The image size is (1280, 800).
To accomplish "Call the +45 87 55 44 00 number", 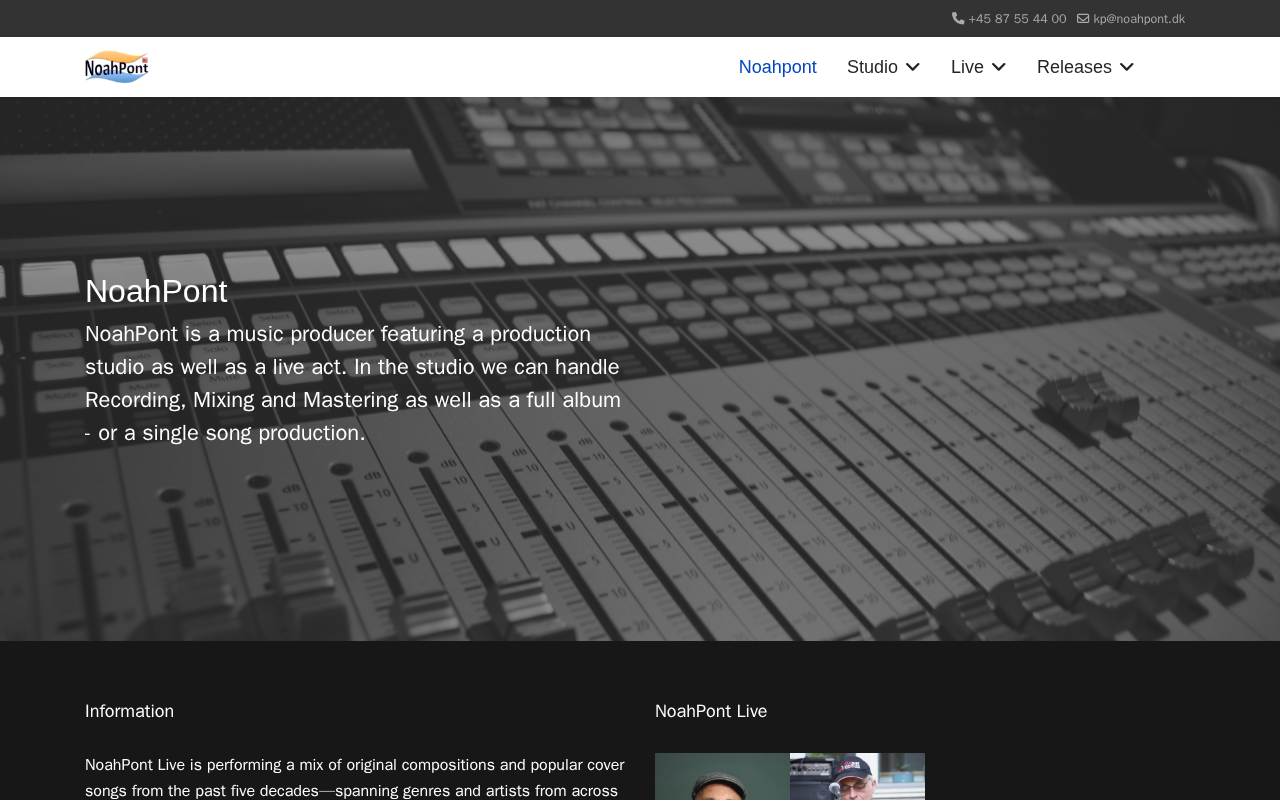I will point(1017,19).
